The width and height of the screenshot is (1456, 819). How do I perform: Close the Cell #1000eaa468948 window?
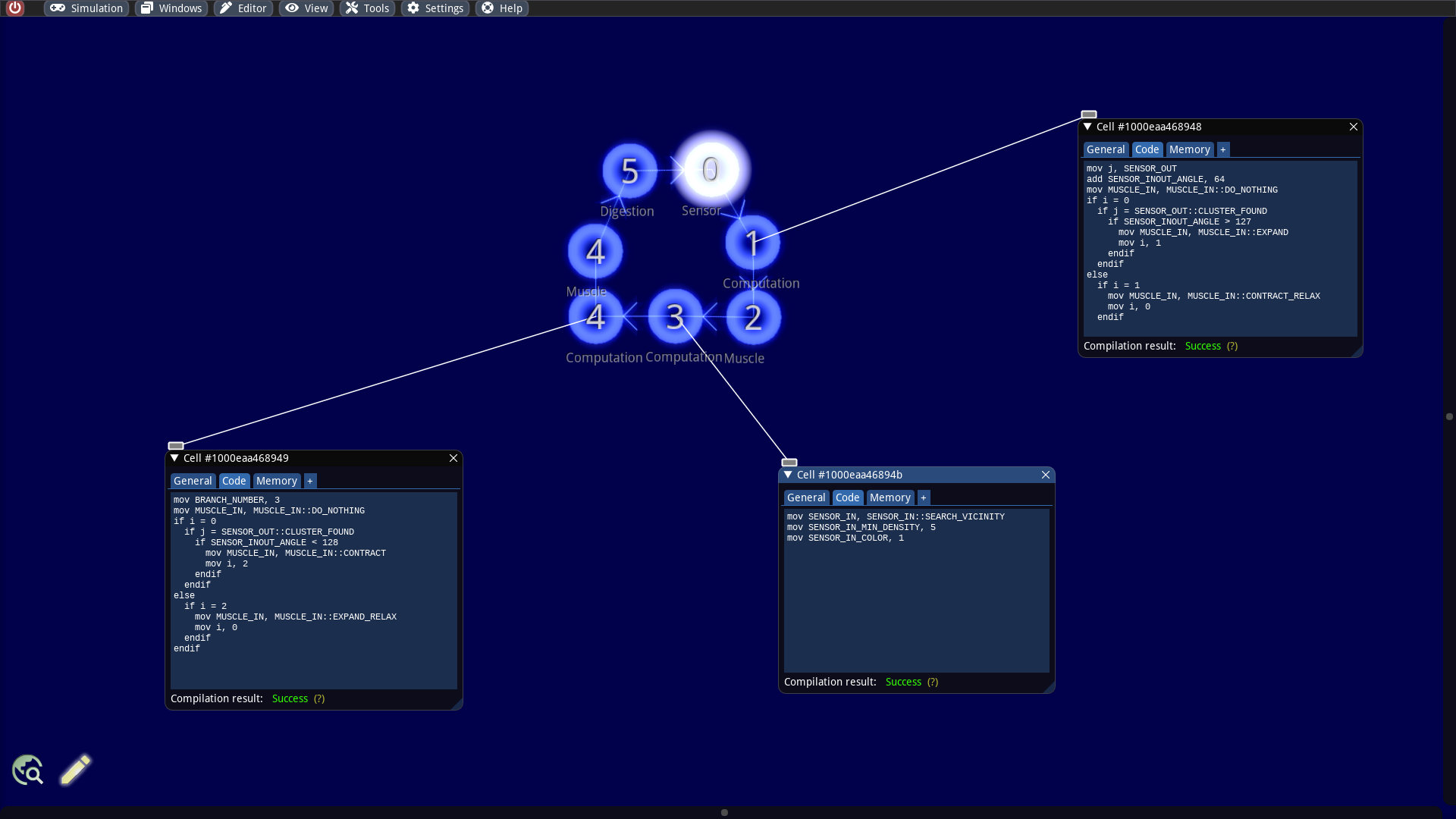(x=1354, y=127)
